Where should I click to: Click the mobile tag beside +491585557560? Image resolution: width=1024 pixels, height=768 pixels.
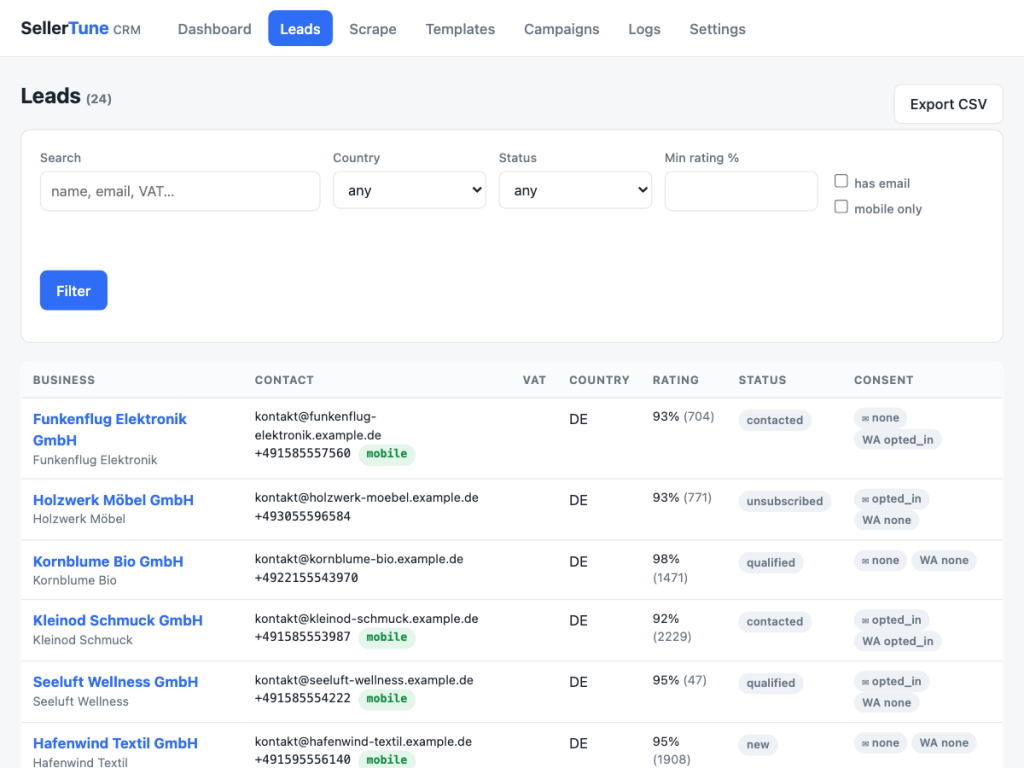[387, 453]
